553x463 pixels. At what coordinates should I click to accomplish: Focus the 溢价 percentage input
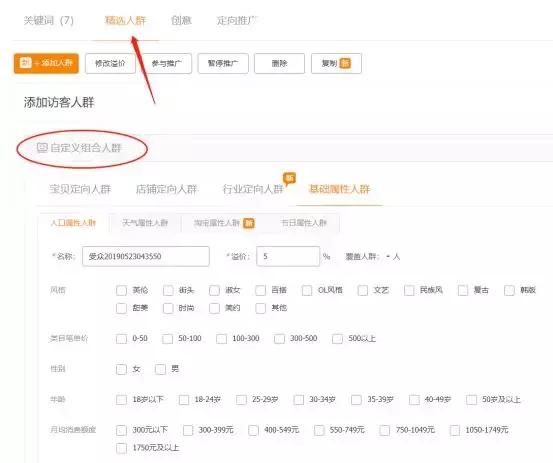(x=288, y=256)
